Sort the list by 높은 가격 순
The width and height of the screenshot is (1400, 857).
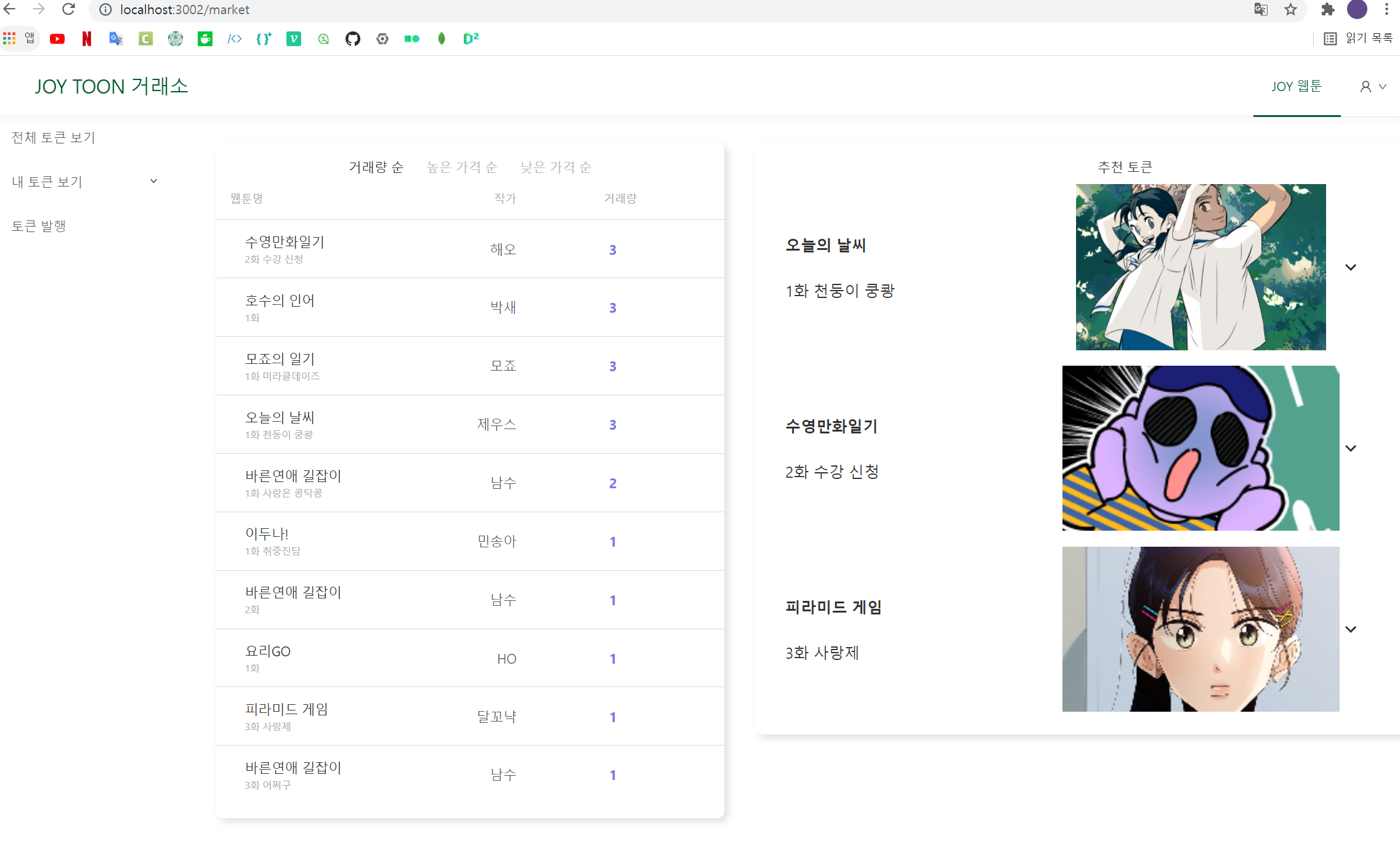point(462,166)
